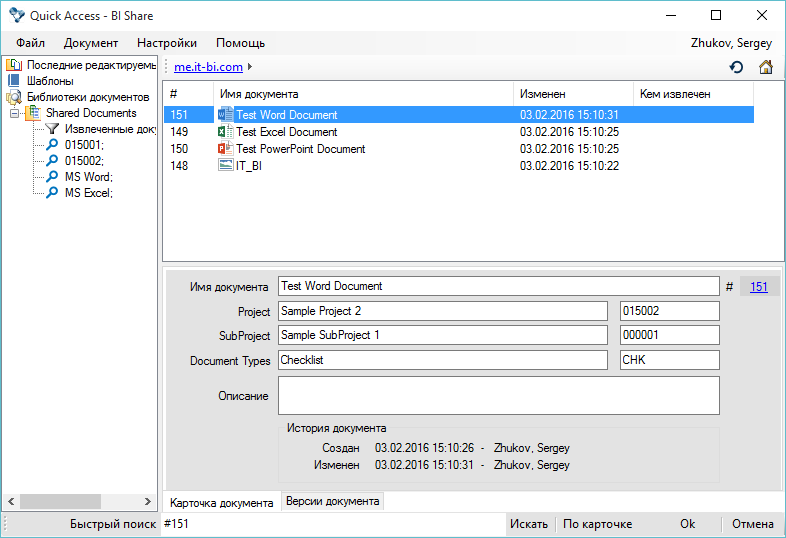Viewport: 786px width, 538px height.
Task: Click the left arrow of tree scrollbar
Action: (x=11, y=501)
